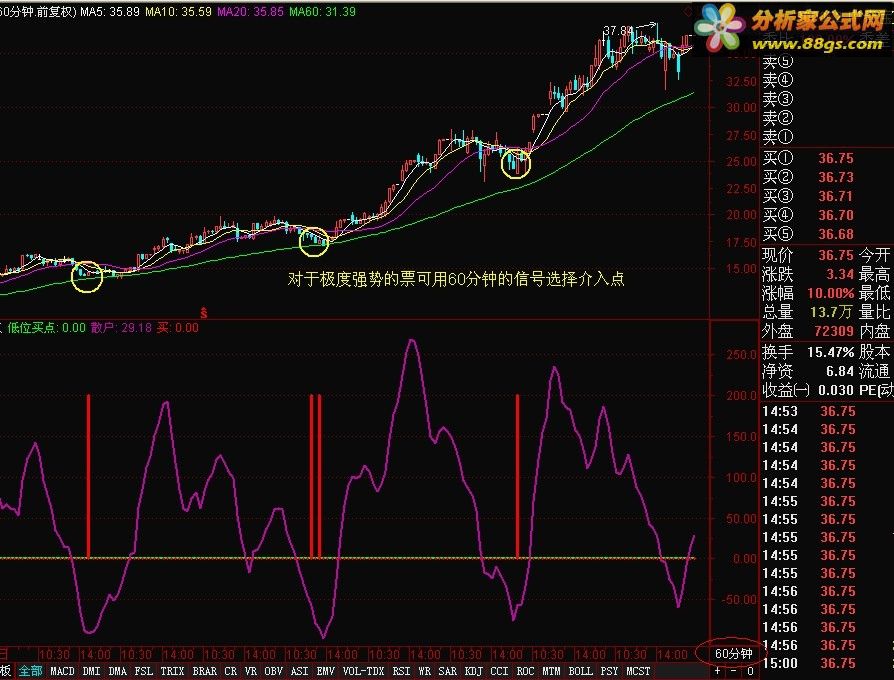Open the PSY indicator tab
The image size is (894, 680).
coord(609,671)
